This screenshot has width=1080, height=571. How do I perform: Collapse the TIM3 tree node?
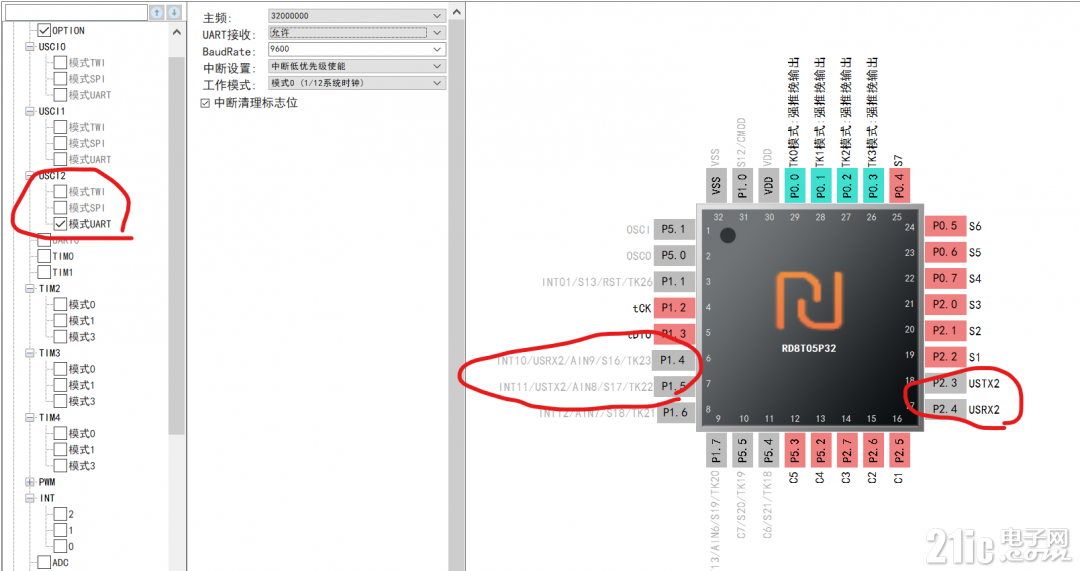tap(30, 353)
